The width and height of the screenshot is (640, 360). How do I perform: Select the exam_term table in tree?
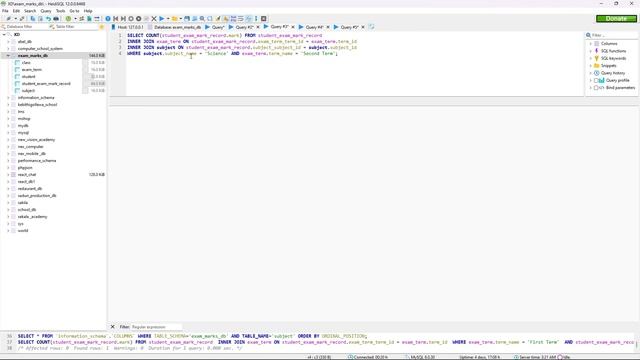pyautogui.click(x=32, y=70)
